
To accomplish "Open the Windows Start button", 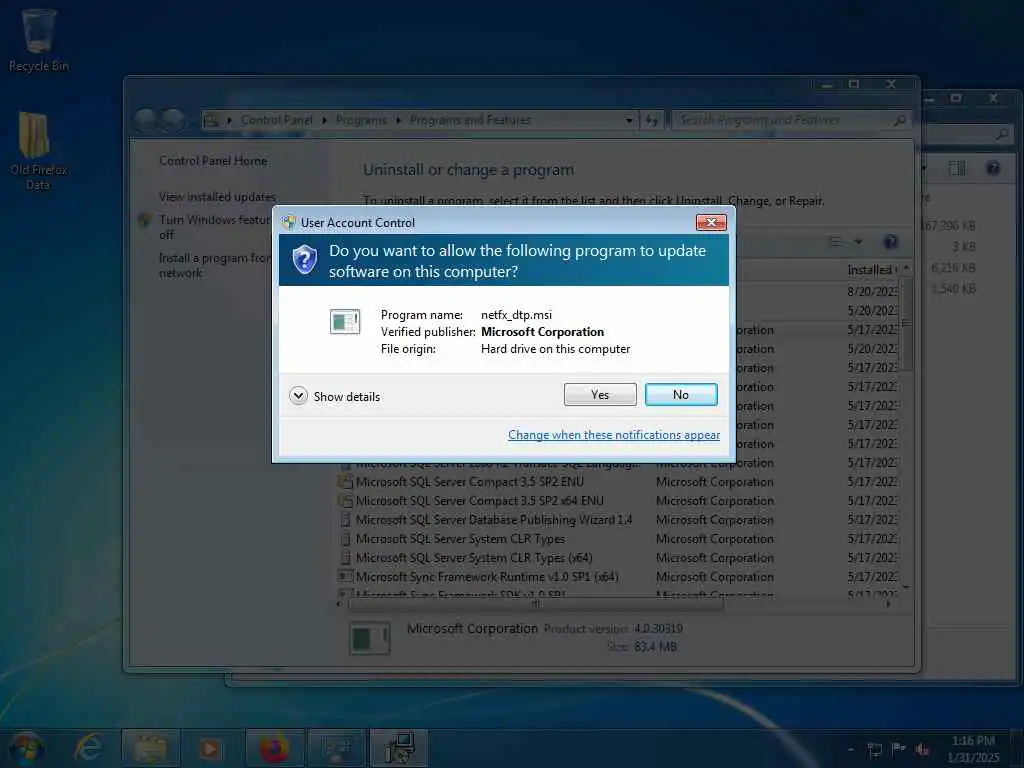I will [27, 748].
